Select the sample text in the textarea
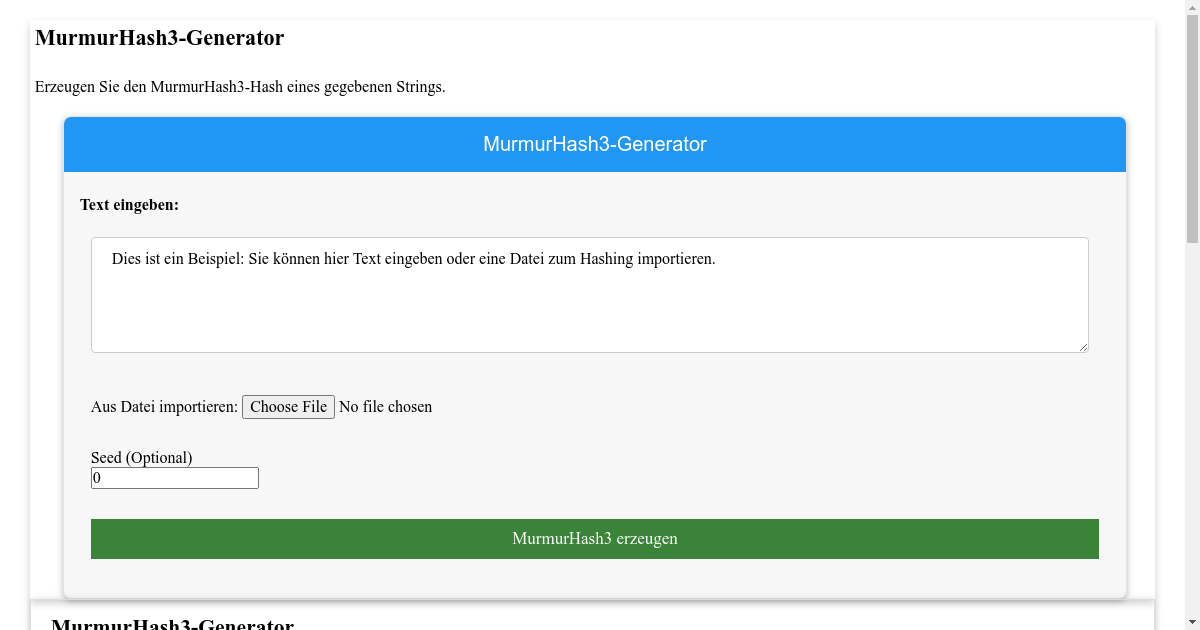Screen dimensions: 1200x630 (414, 258)
